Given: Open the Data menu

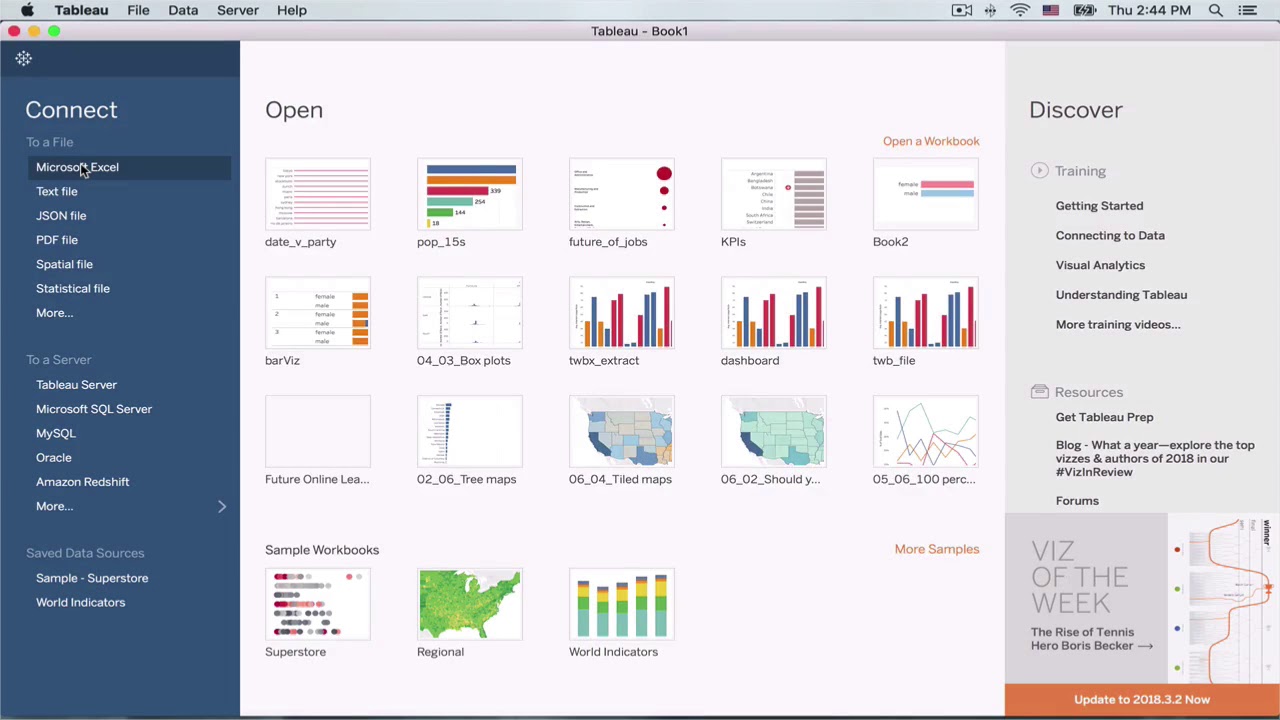Looking at the screenshot, I should (183, 10).
